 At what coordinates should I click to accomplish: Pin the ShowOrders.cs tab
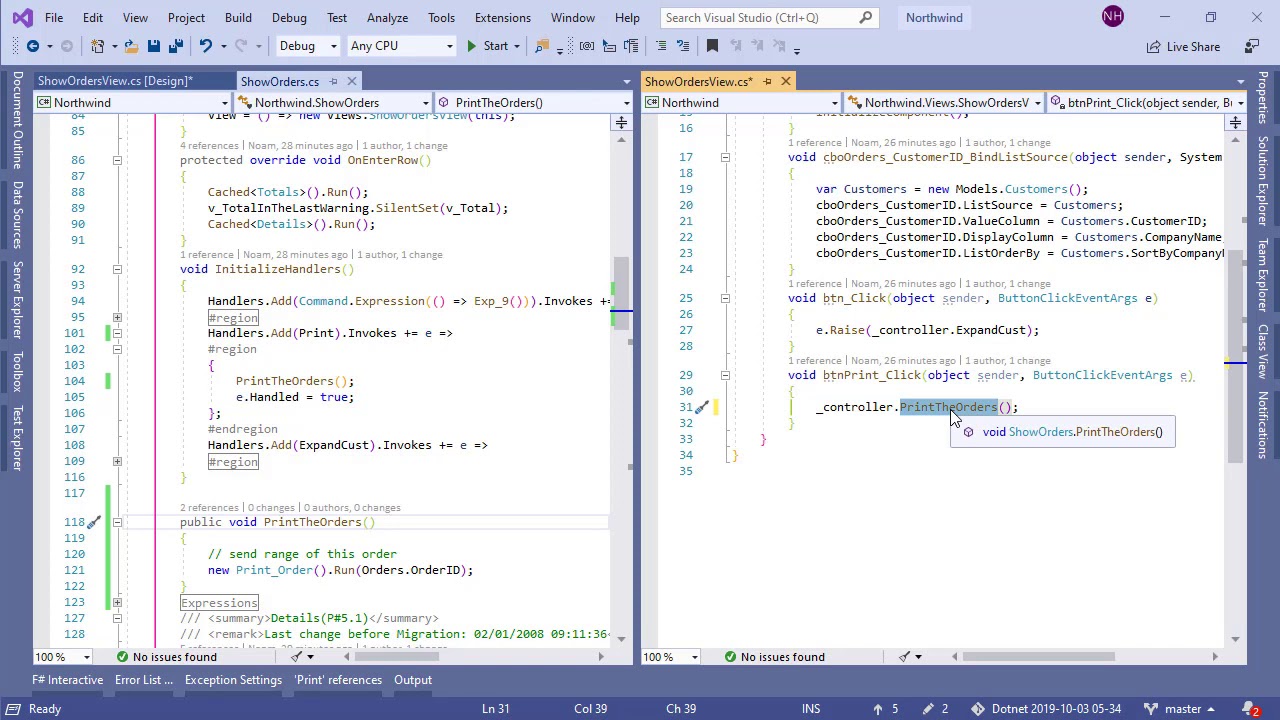(334, 81)
